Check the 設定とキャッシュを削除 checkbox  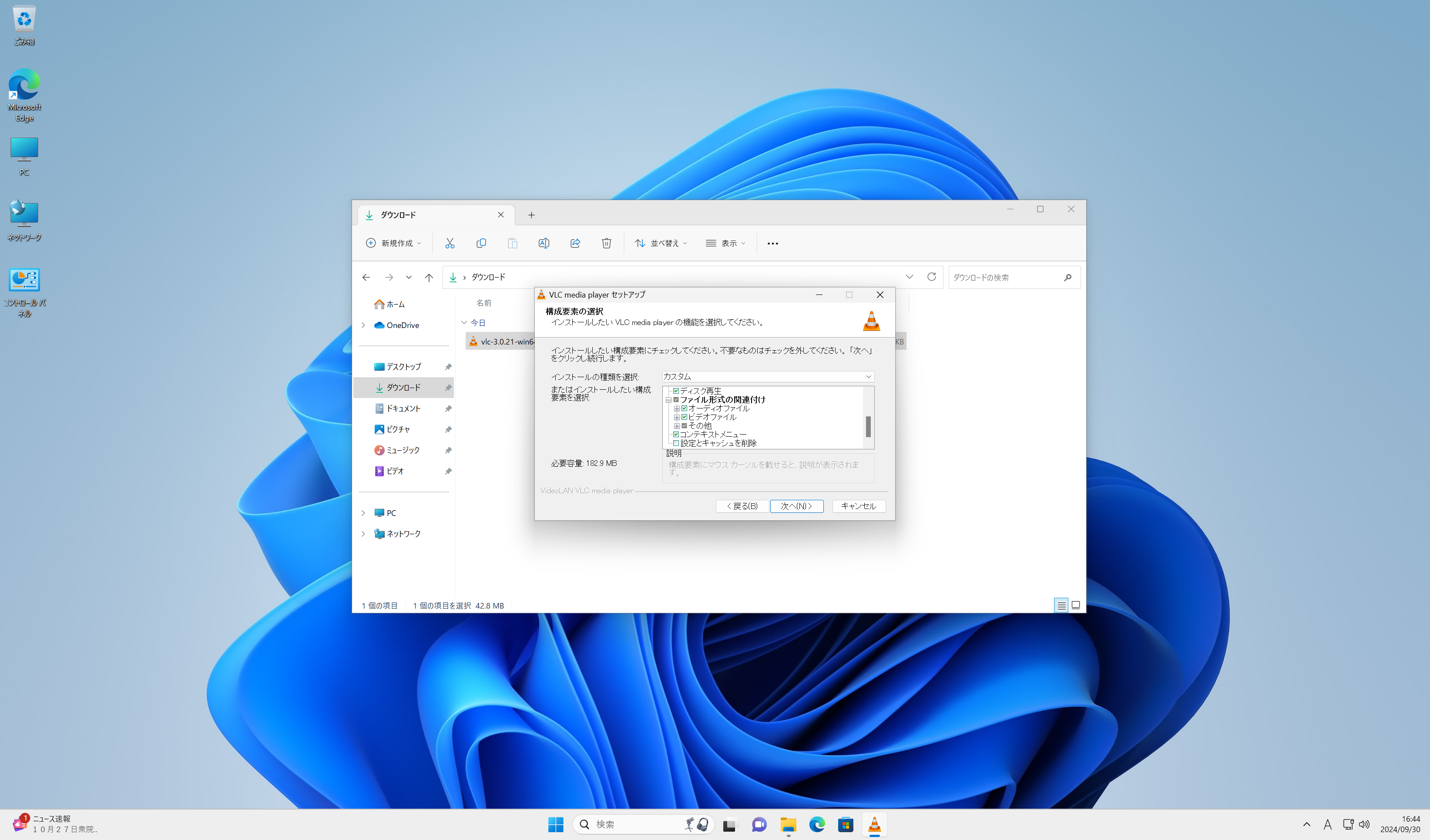[676, 443]
